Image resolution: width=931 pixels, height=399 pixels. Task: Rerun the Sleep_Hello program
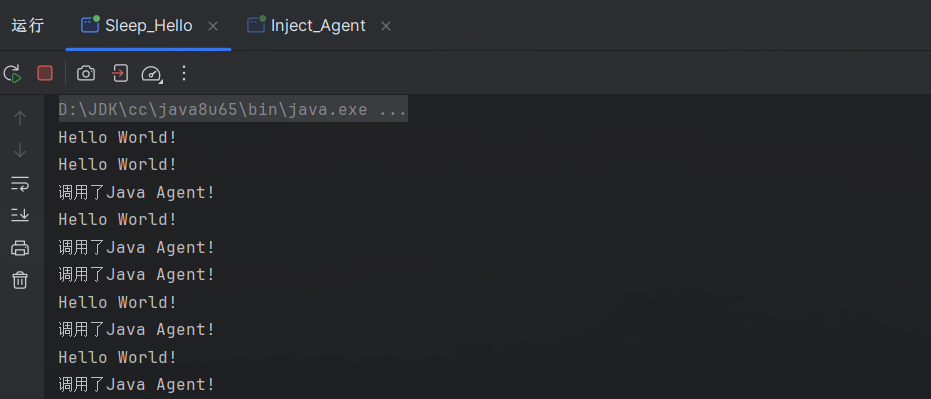[12, 74]
